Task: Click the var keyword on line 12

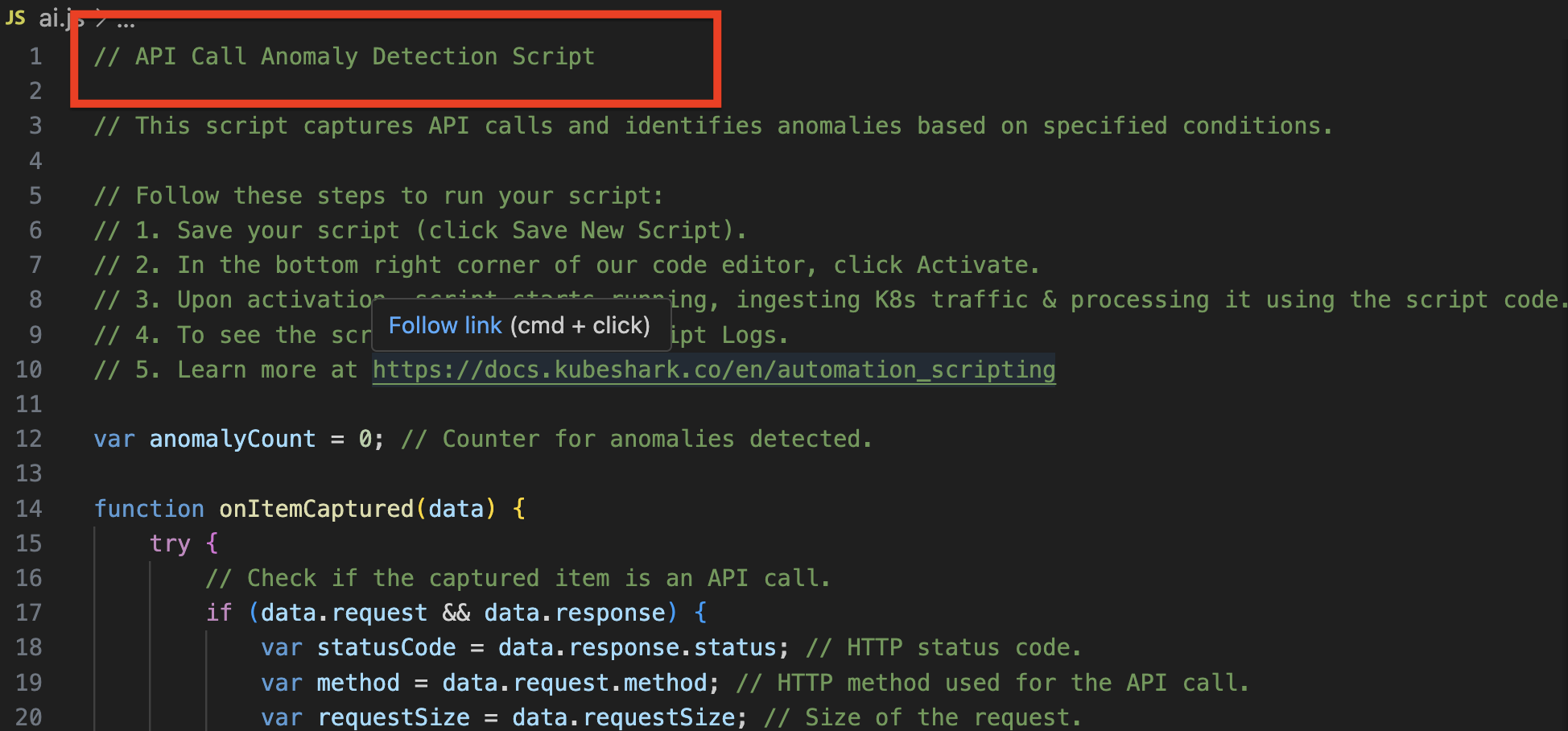Action: [113, 439]
